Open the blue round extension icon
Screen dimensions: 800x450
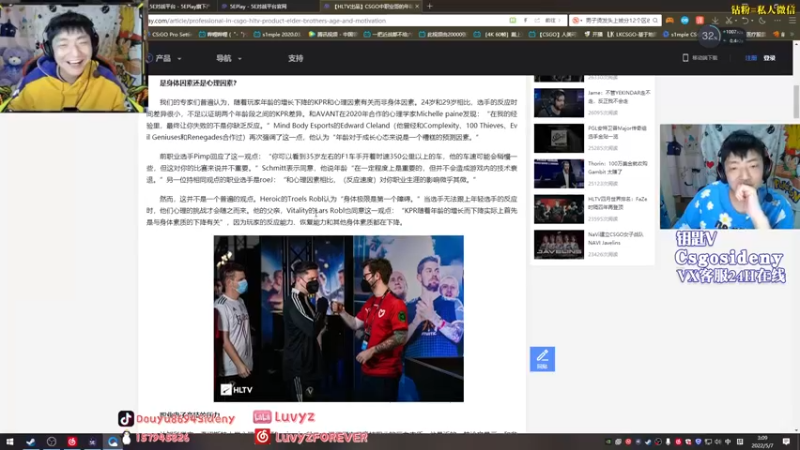pos(685,20)
